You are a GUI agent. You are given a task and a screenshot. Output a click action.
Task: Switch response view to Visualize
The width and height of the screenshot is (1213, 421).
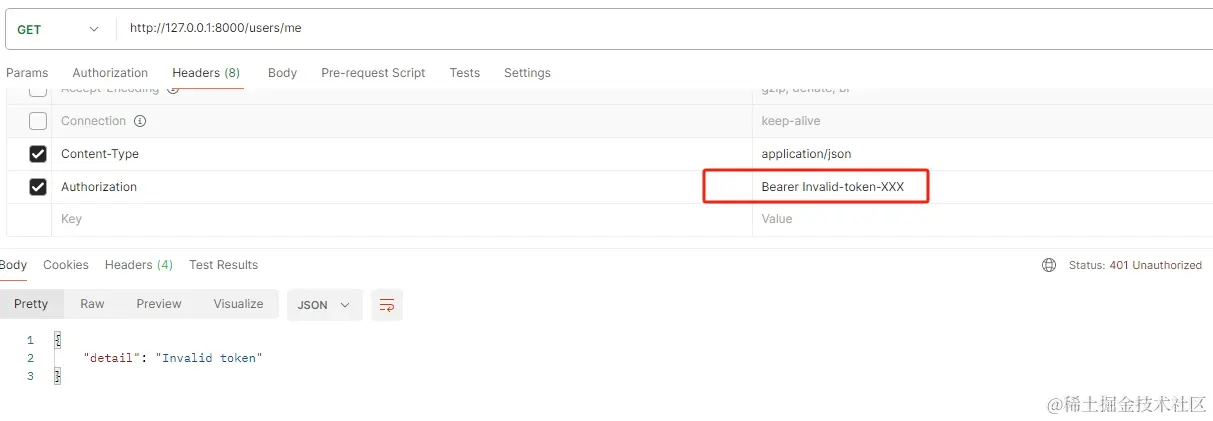point(238,304)
